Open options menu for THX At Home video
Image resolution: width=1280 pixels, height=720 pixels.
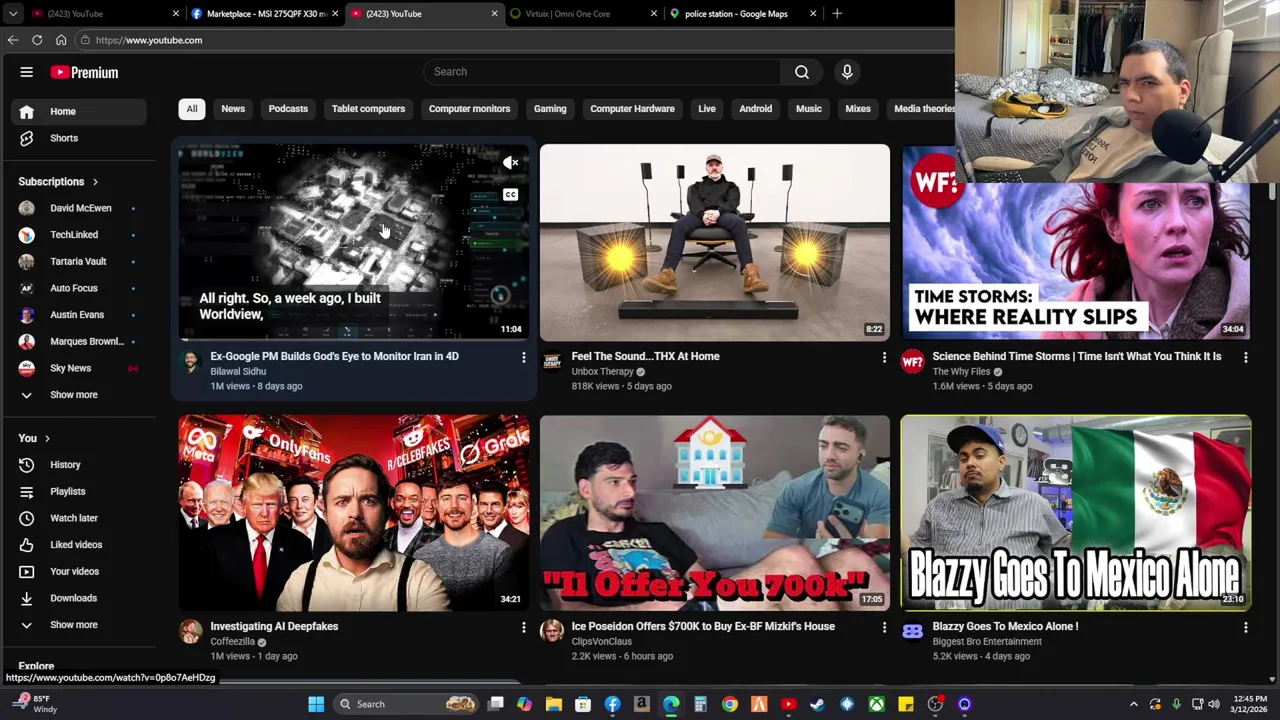point(884,357)
